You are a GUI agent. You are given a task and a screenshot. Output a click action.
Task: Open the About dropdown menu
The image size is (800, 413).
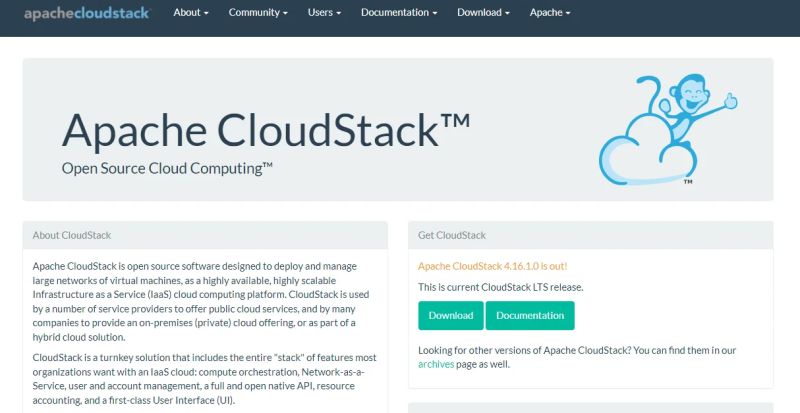pos(191,13)
